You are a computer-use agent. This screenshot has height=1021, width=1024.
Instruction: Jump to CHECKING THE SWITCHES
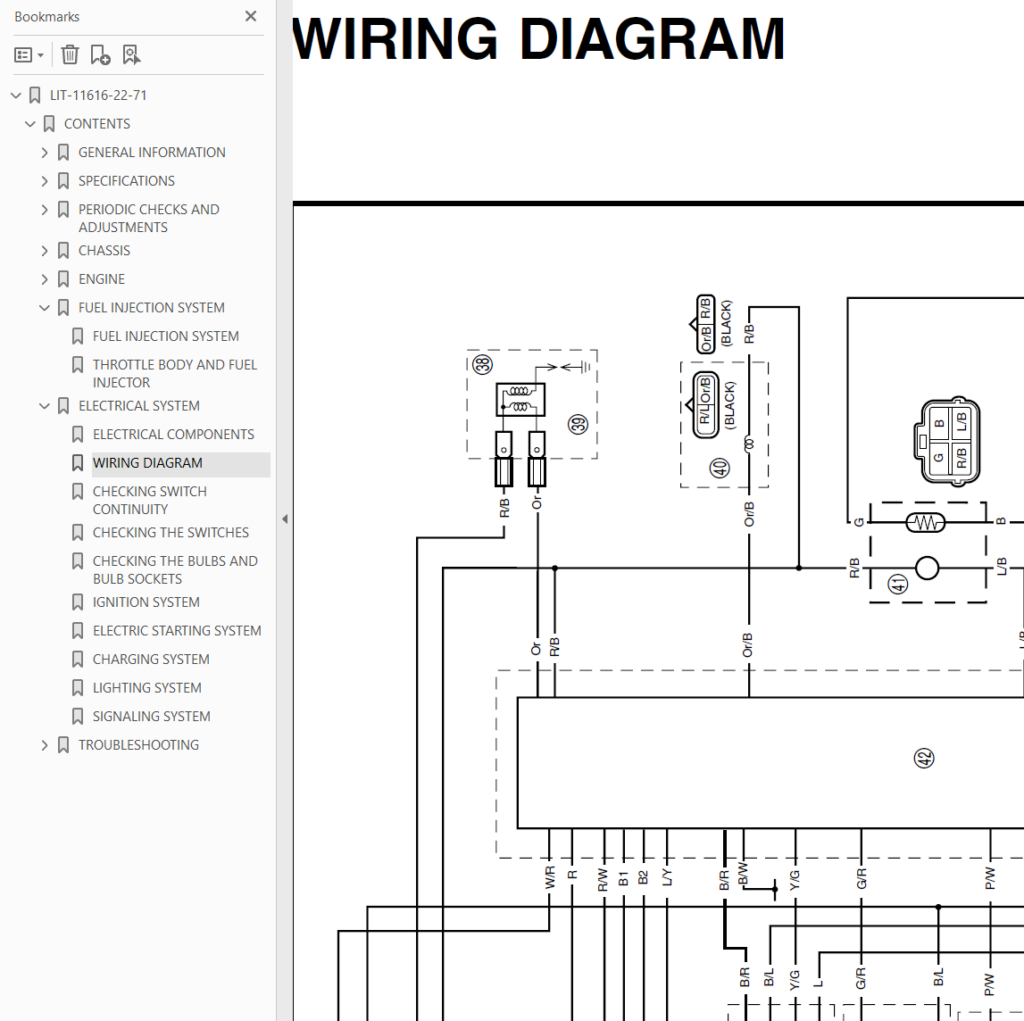[171, 533]
